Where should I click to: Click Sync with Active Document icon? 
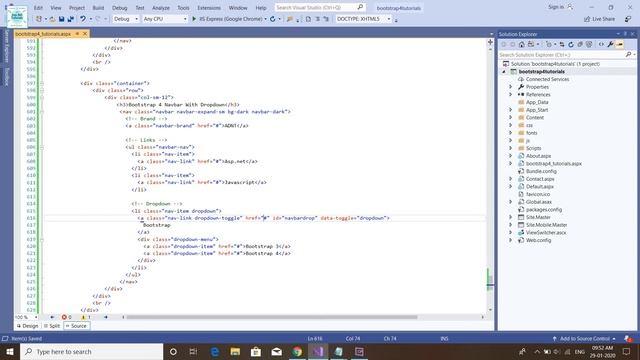click(x=562, y=44)
